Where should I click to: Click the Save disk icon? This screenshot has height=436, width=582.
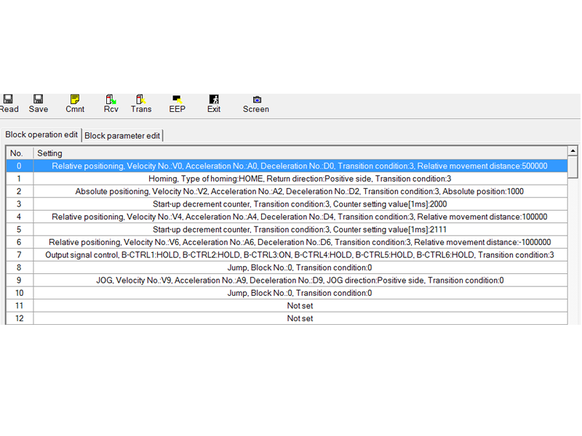(38, 99)
